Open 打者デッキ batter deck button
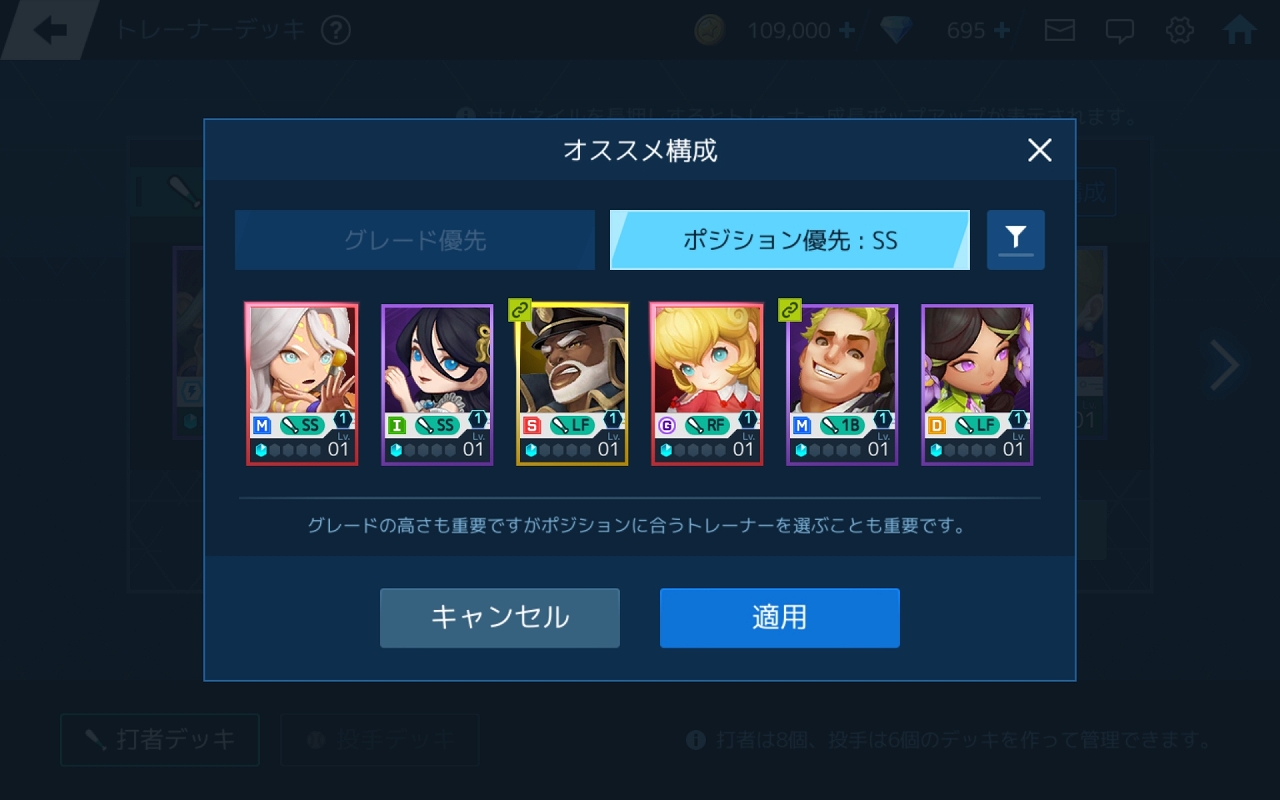Image resolution: width=1280 pixels, height=800 pixels. [x=160, y=740]
